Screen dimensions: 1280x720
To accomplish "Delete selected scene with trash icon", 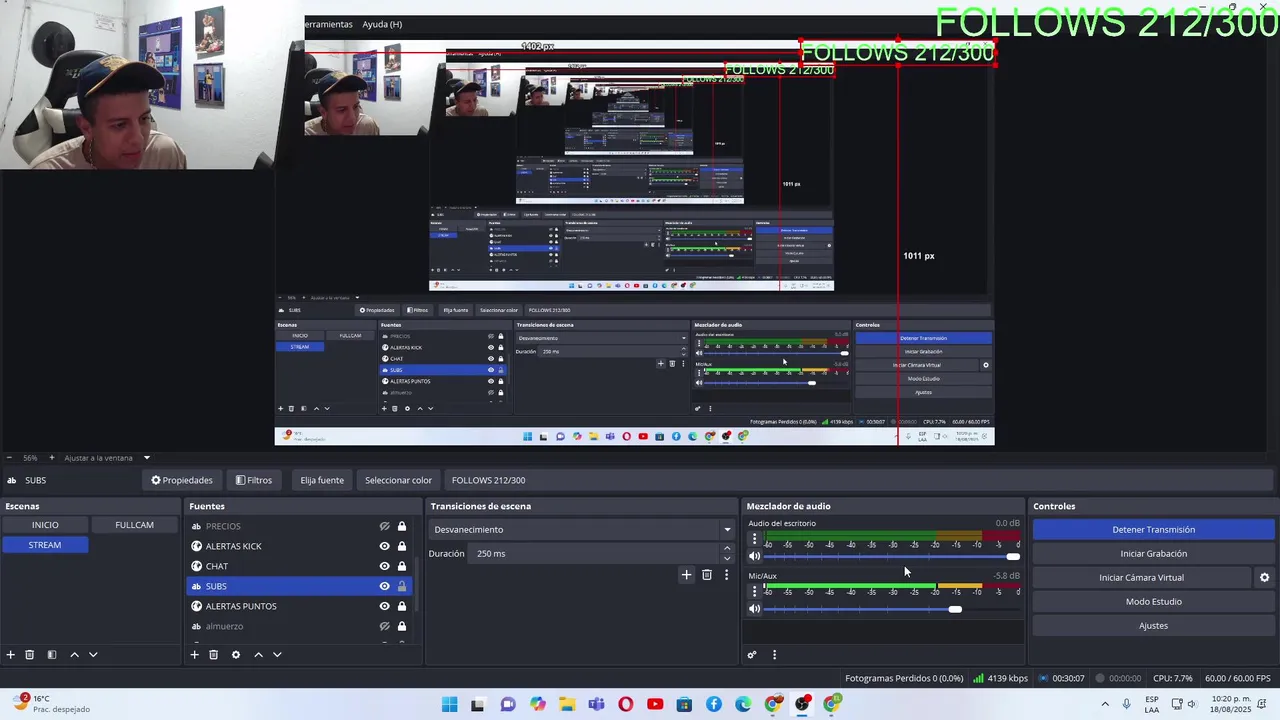I will (30, 655).
